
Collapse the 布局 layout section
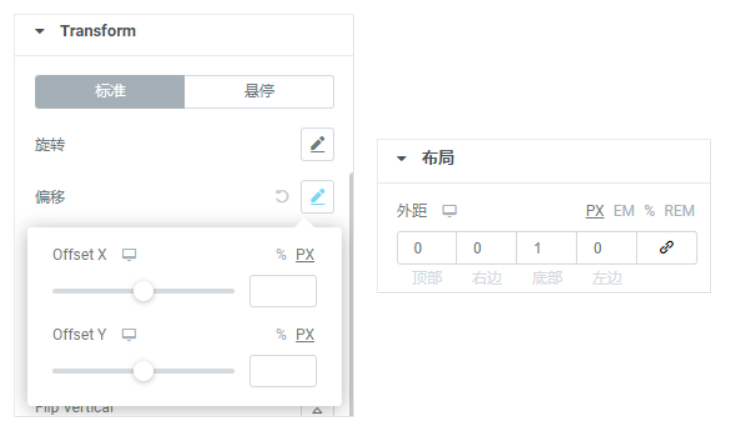click(x=402, y=159)
